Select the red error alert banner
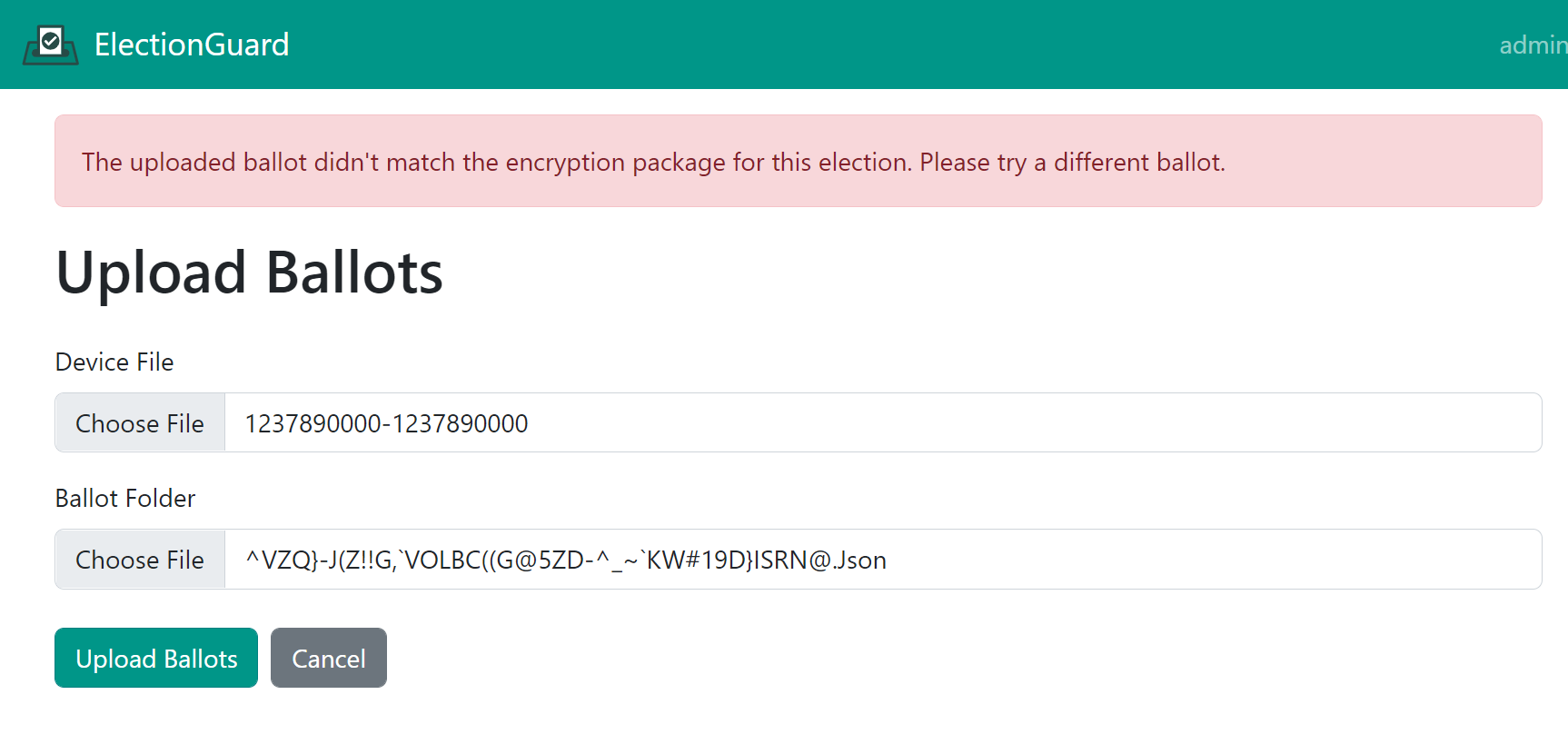The width and height of the screenshot is (1568, 744). click(799, 161)
